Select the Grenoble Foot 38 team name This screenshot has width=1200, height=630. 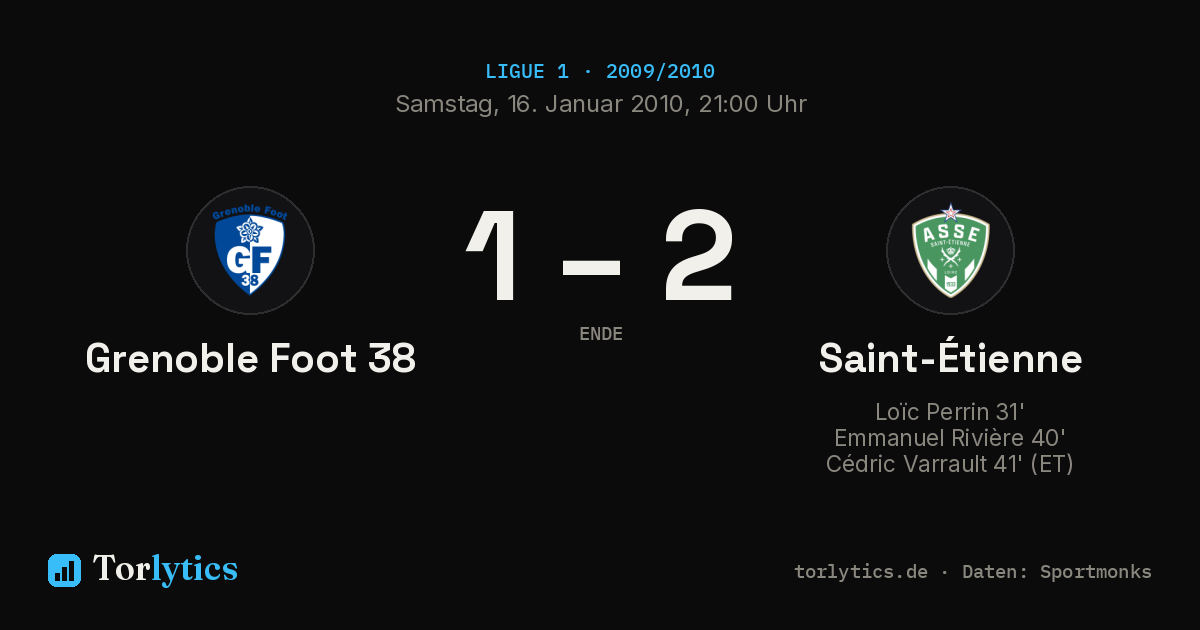(x=251, y=358)
